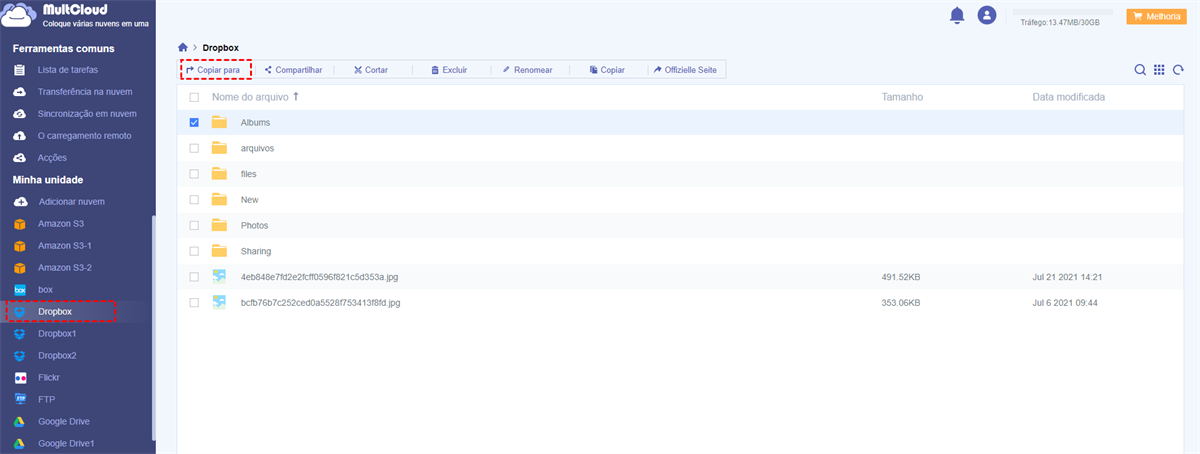Viewport: 1200px width, 454px height.
Task: Sort by Nome do arquivo column
Action: point(255,97)
